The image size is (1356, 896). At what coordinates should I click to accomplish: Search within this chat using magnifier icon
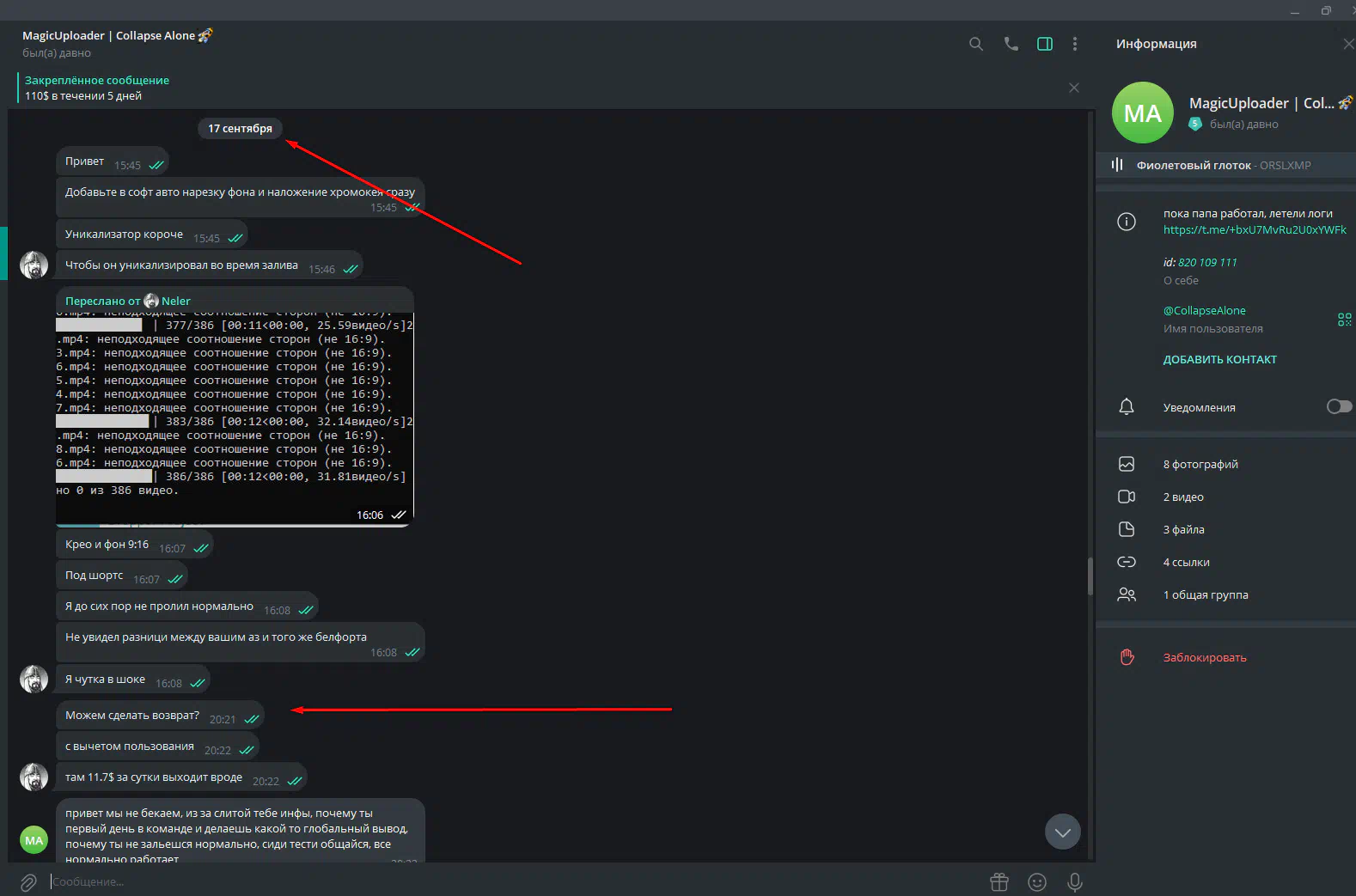click(x=975, y=44)
